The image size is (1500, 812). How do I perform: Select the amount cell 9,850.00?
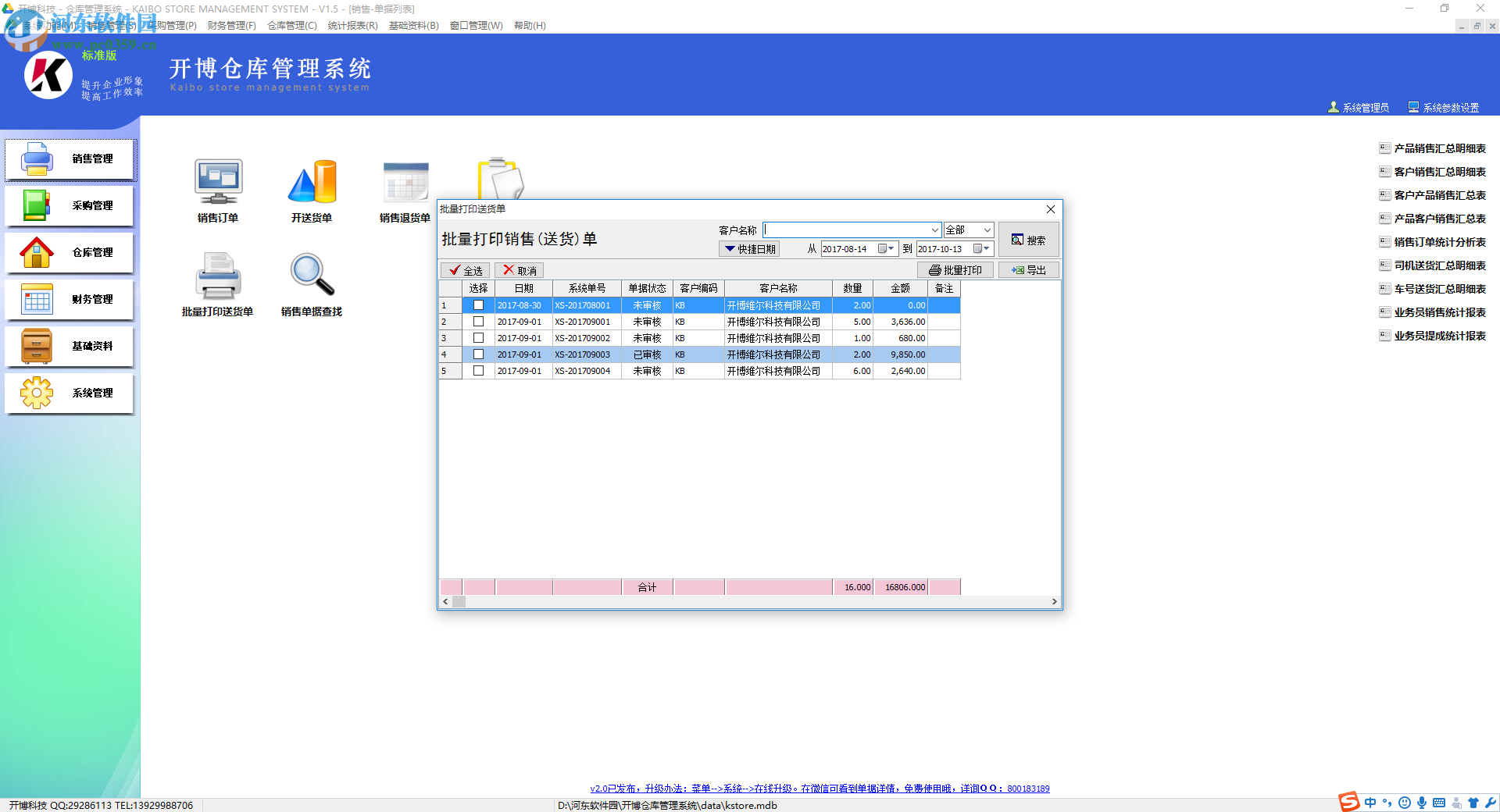click(x=901, y=354)
